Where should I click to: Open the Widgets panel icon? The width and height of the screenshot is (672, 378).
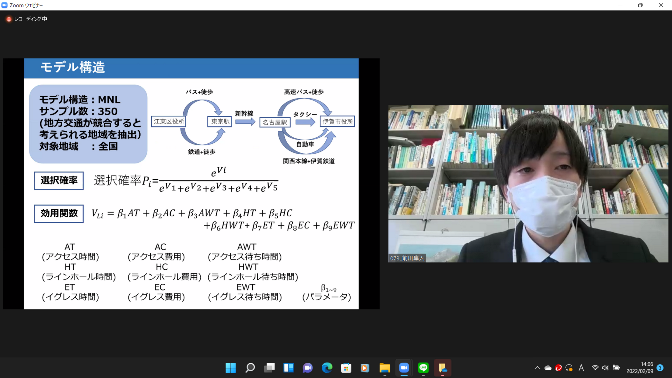[x=288, y=368]
